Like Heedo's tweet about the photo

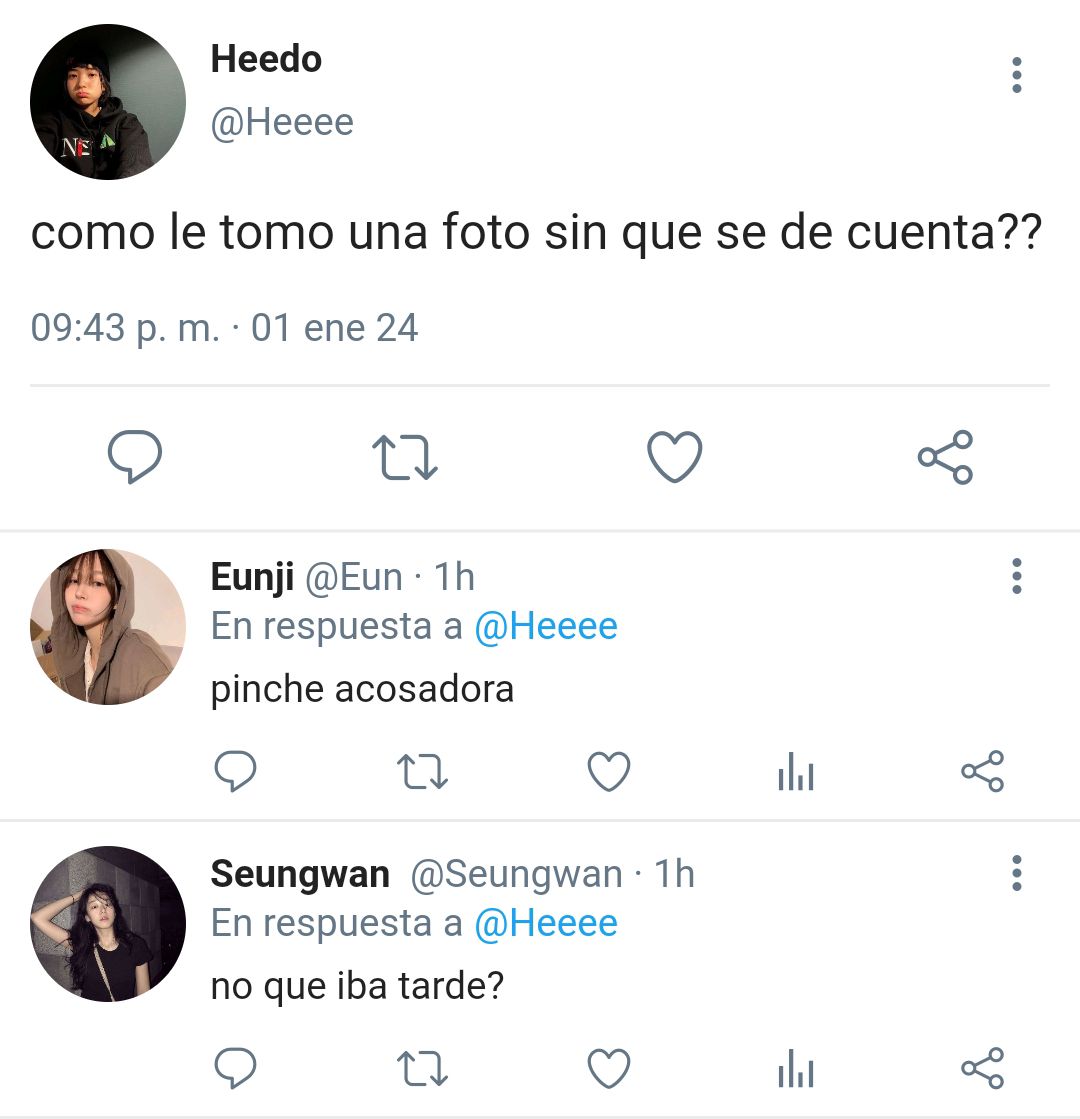pyautogui.click(x=675, y=457)
